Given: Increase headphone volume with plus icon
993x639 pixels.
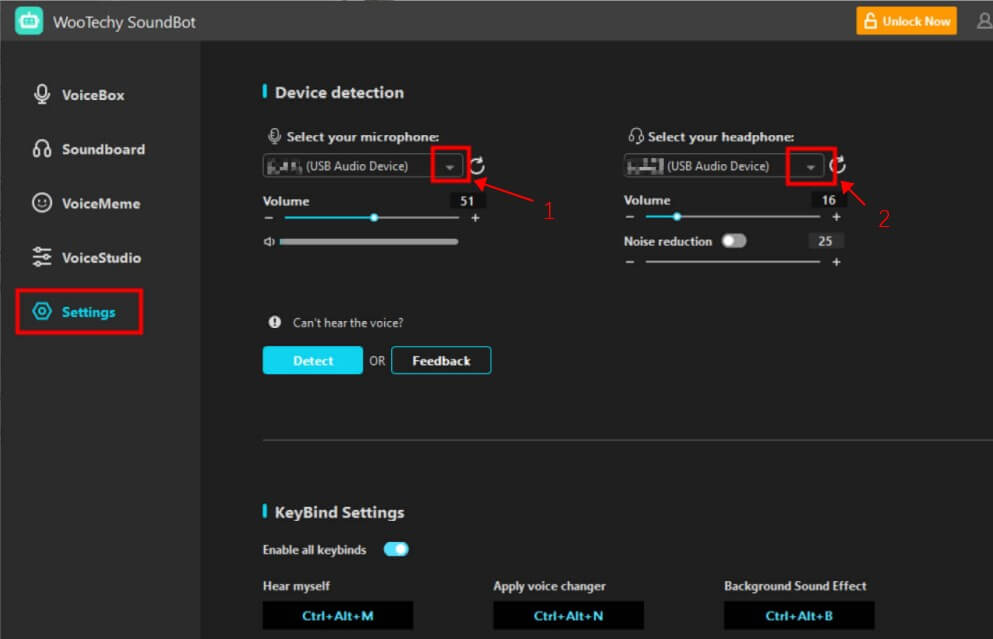Looking at the screenshot, I should tap(836, 217).
